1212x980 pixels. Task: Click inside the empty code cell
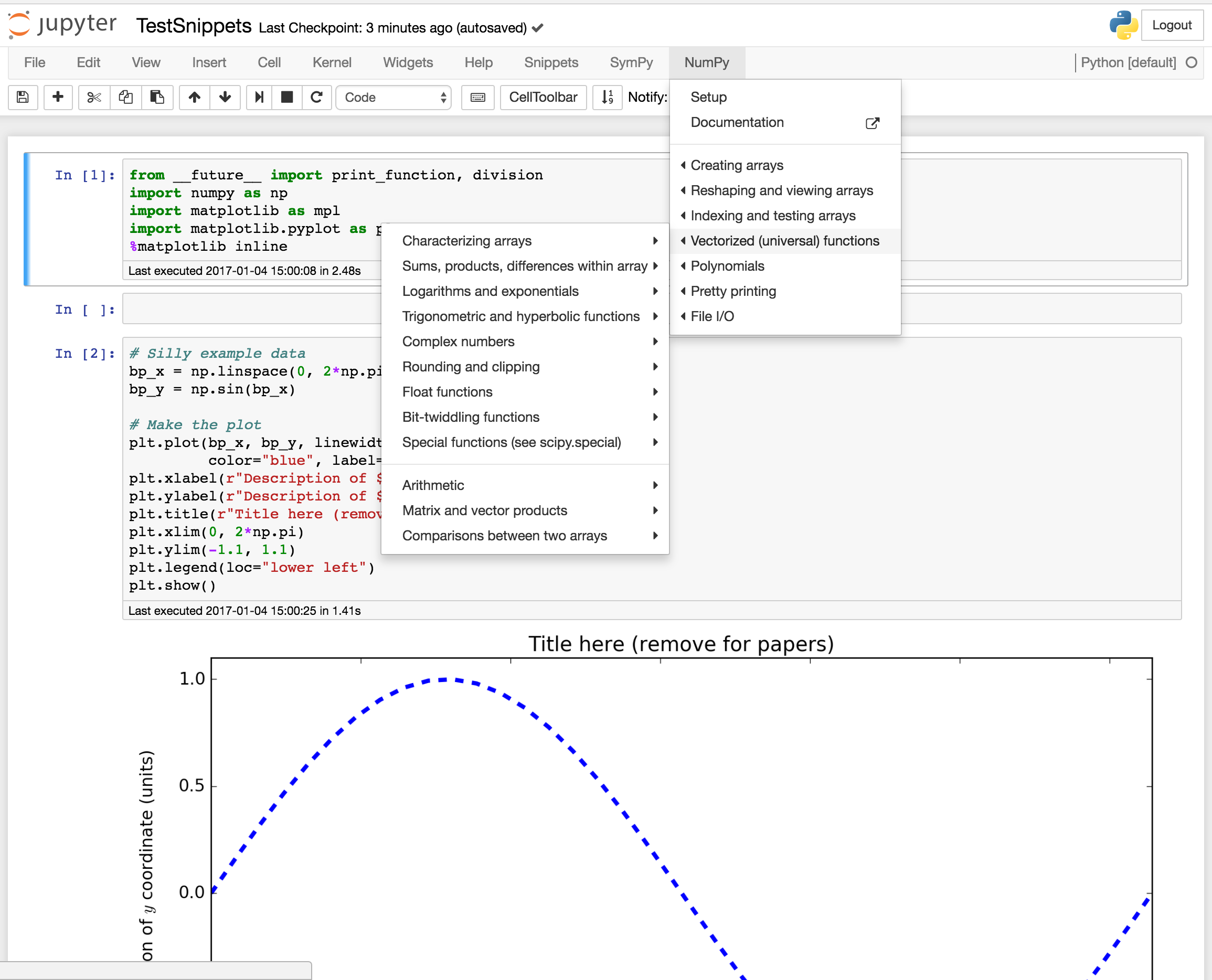(x=252, y=309)
